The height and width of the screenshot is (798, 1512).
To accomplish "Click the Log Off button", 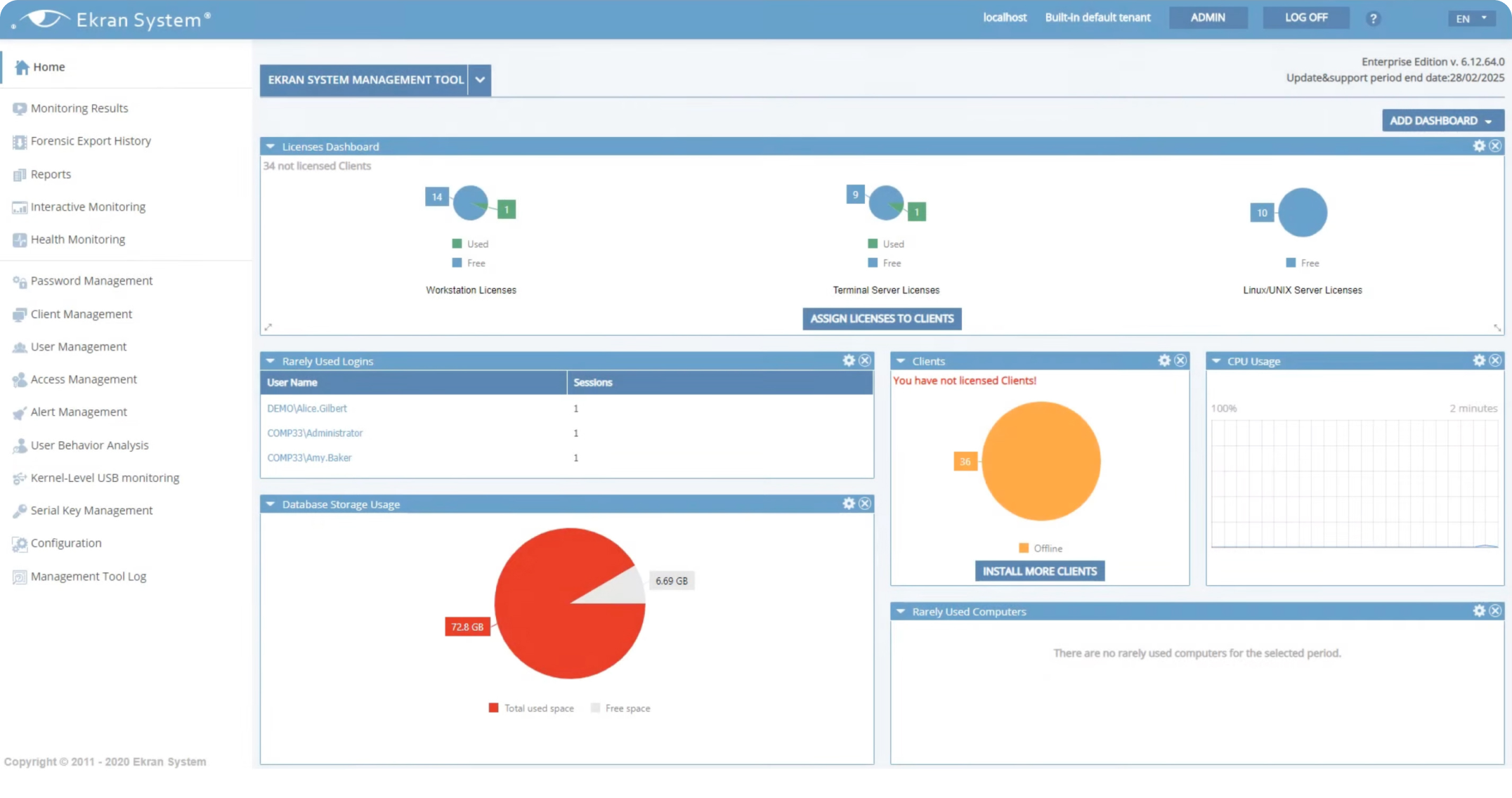I will 1306,18.
